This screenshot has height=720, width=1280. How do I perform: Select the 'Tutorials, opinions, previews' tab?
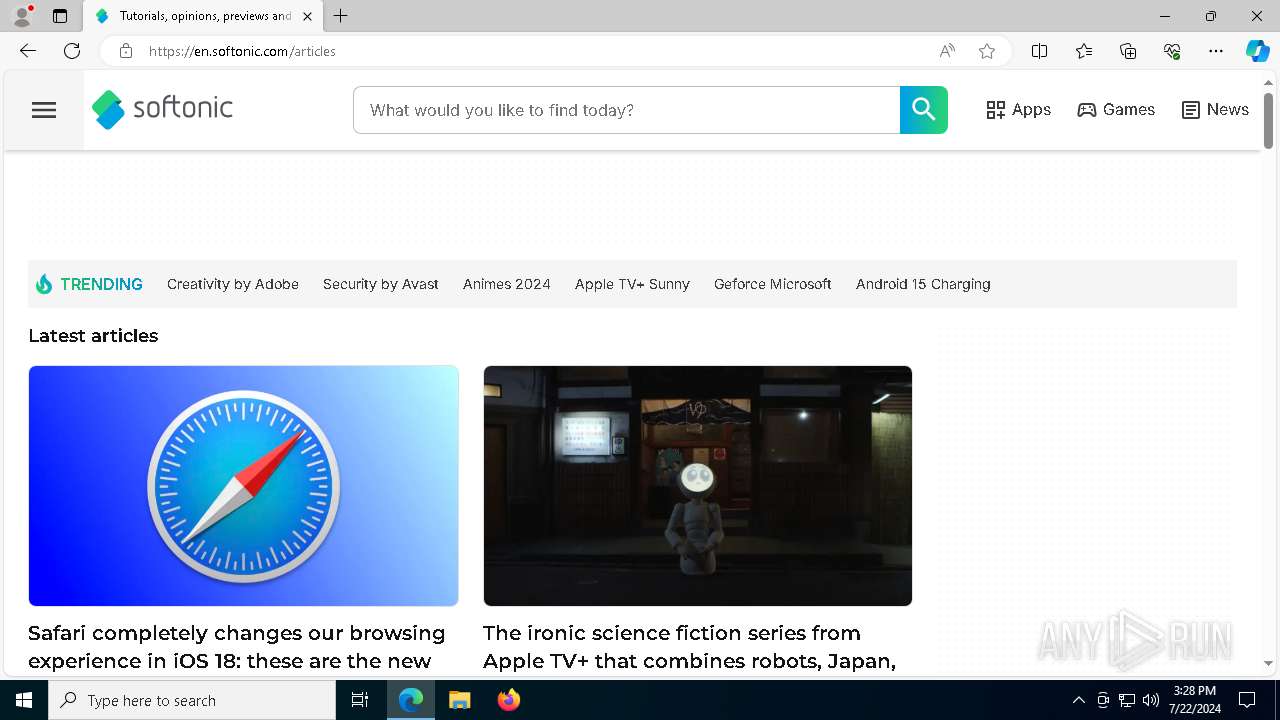204,16
